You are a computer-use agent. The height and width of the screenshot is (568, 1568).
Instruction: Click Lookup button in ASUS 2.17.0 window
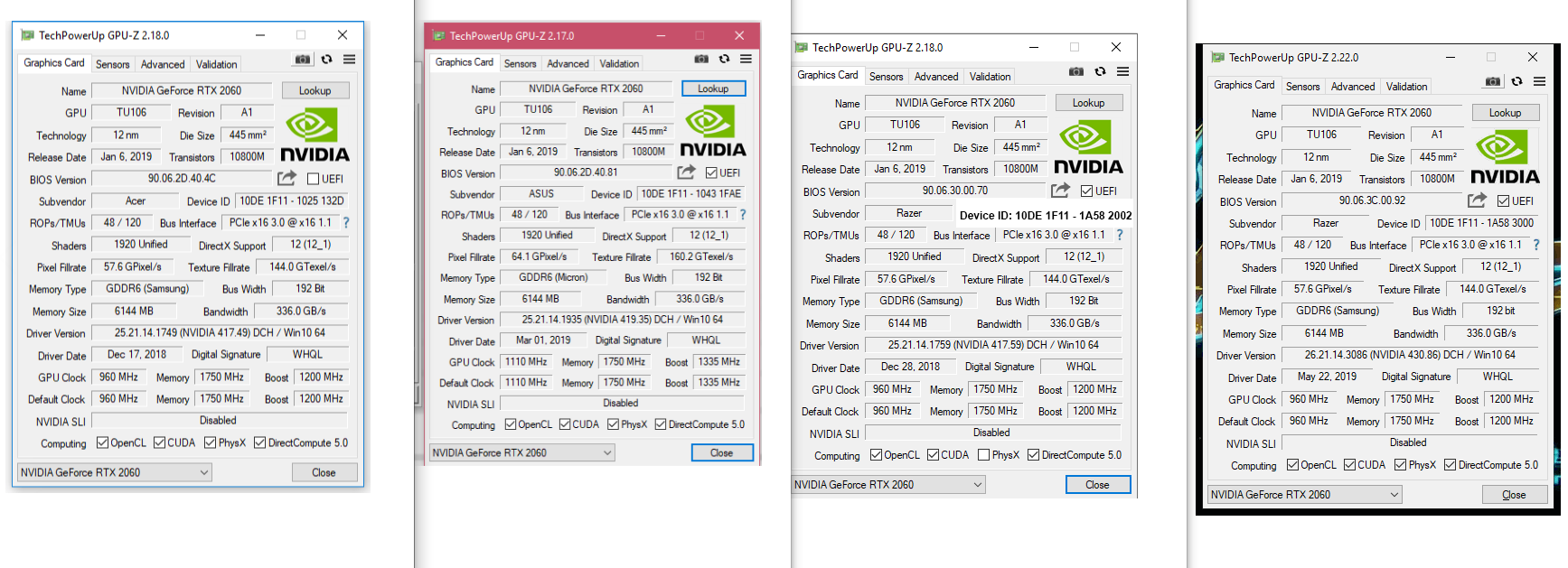[x=713, y=88]
